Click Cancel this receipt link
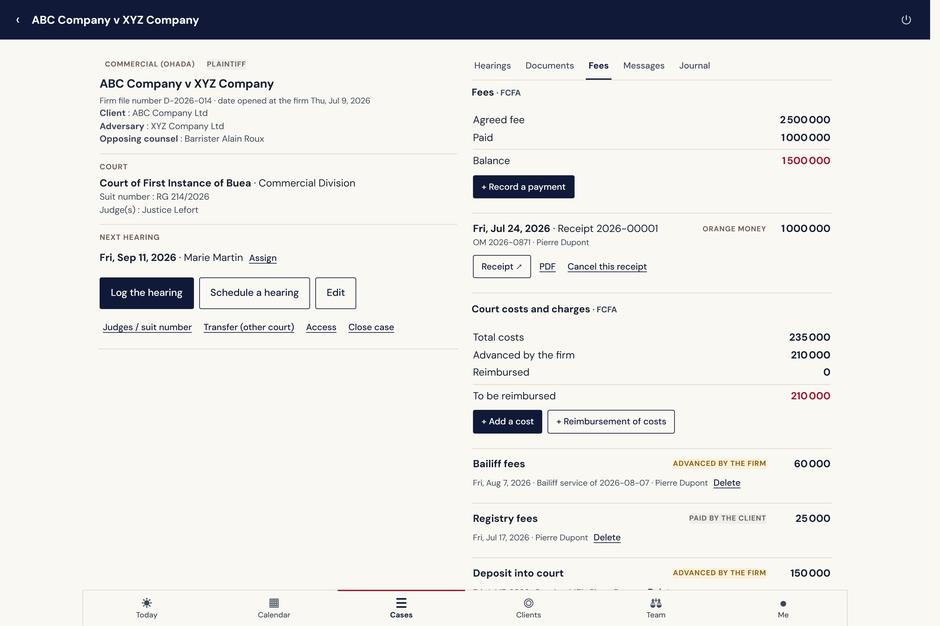This screenshot has height=626, width=940. [x=607, y=267]
